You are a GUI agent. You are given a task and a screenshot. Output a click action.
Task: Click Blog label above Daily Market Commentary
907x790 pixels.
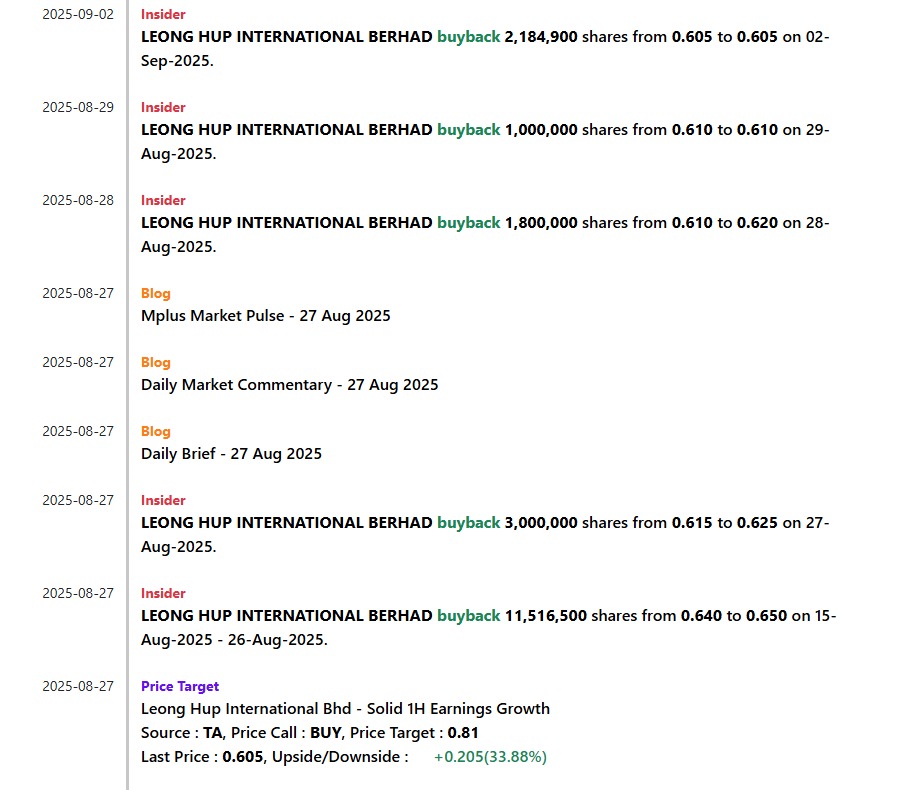[156, 363]
